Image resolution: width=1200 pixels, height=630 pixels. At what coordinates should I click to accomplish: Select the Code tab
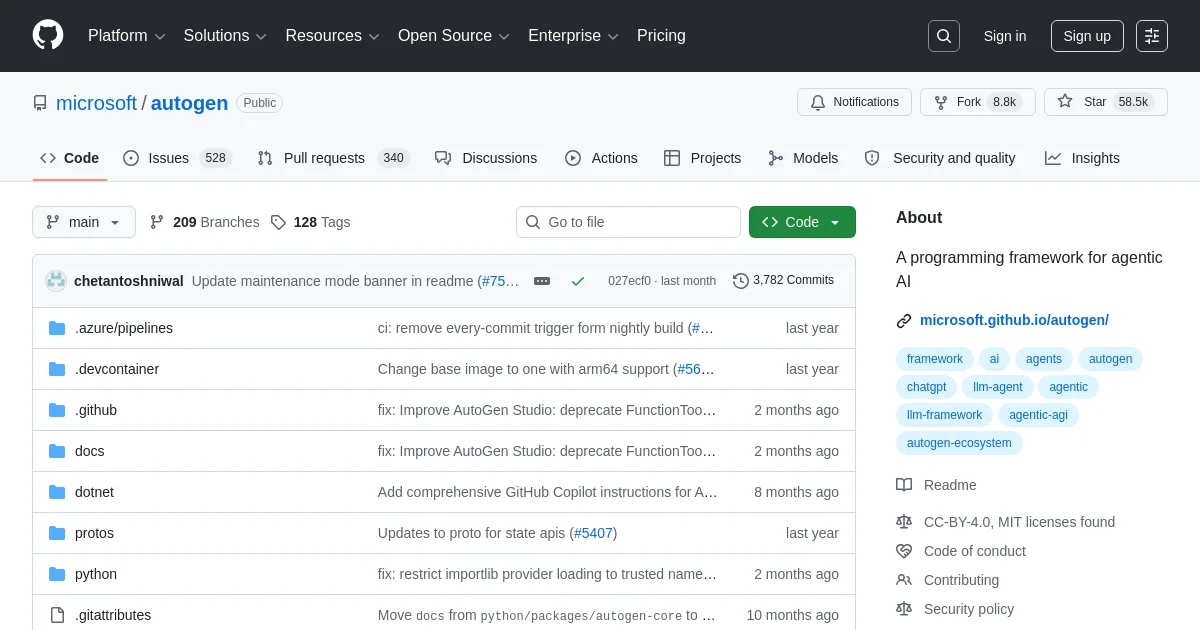pyautogui.click(x=70, y=158)
